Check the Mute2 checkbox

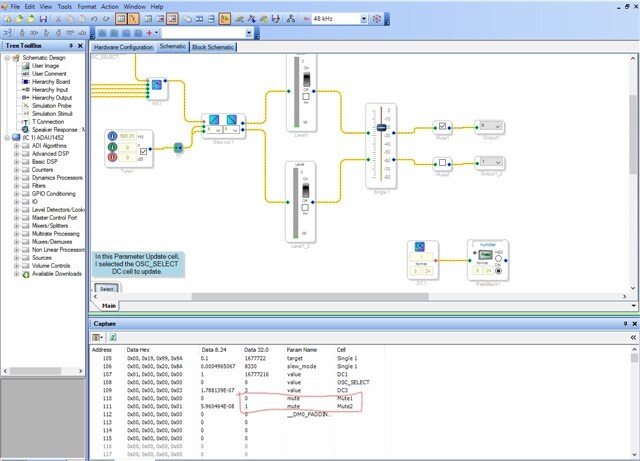442,163
